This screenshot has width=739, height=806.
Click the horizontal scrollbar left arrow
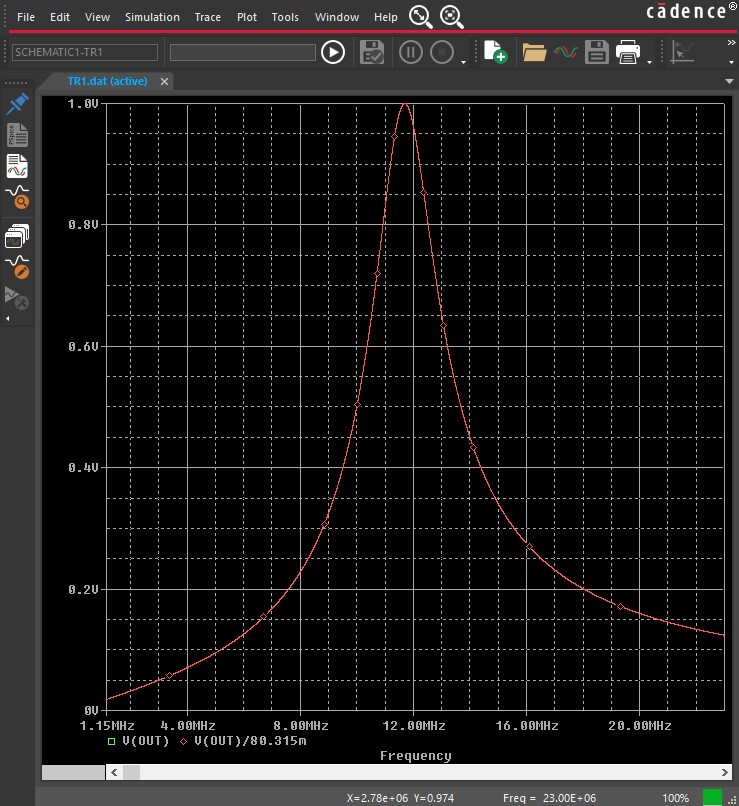(x=114, y=772)
